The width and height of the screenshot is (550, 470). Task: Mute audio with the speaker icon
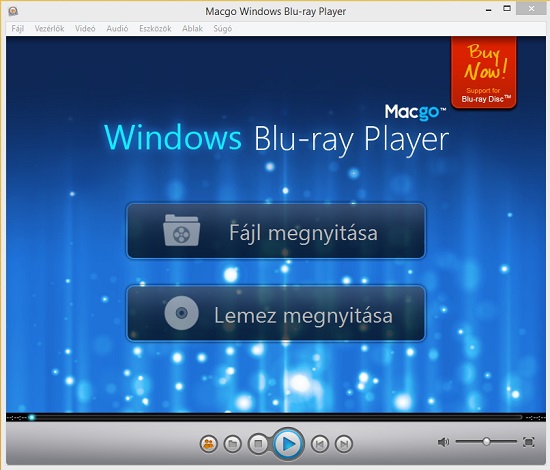(x=443, y=442)
